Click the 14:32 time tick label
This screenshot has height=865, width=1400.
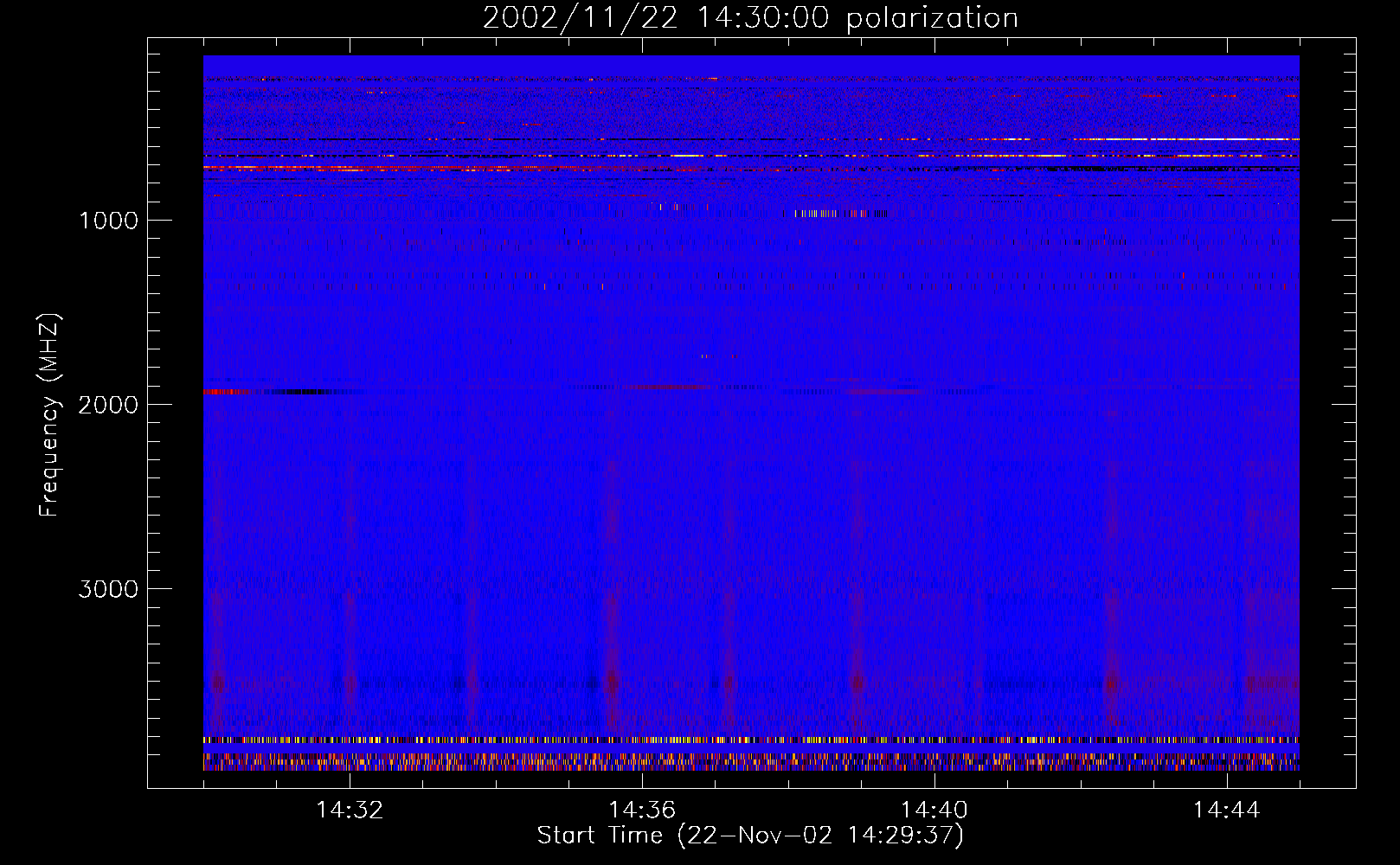click(350, 811)
